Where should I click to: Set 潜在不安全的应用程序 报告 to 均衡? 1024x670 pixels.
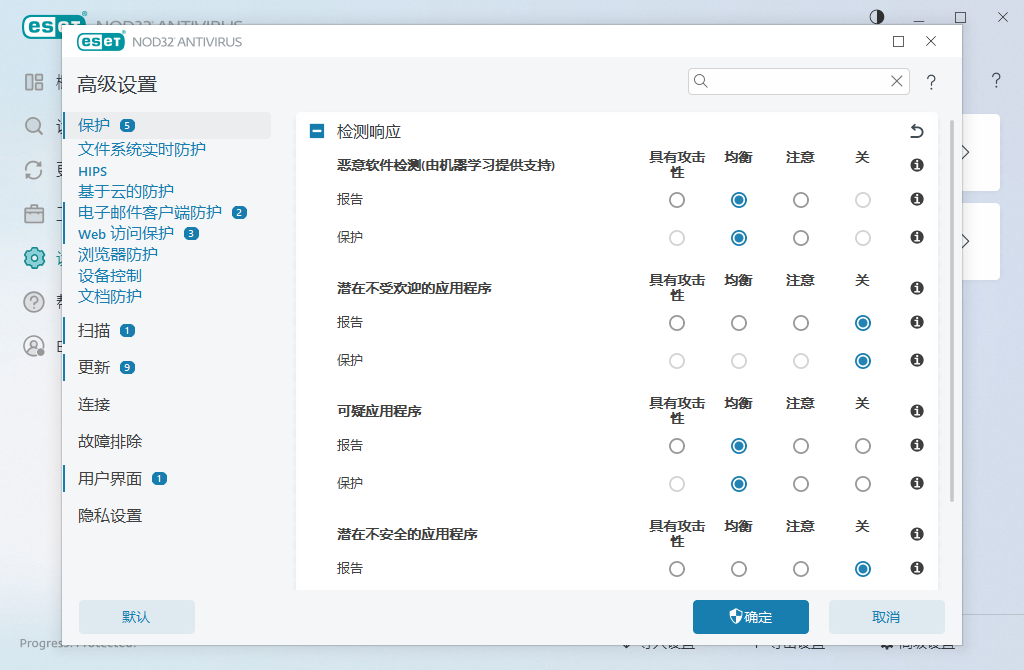[x=739, y=569]
